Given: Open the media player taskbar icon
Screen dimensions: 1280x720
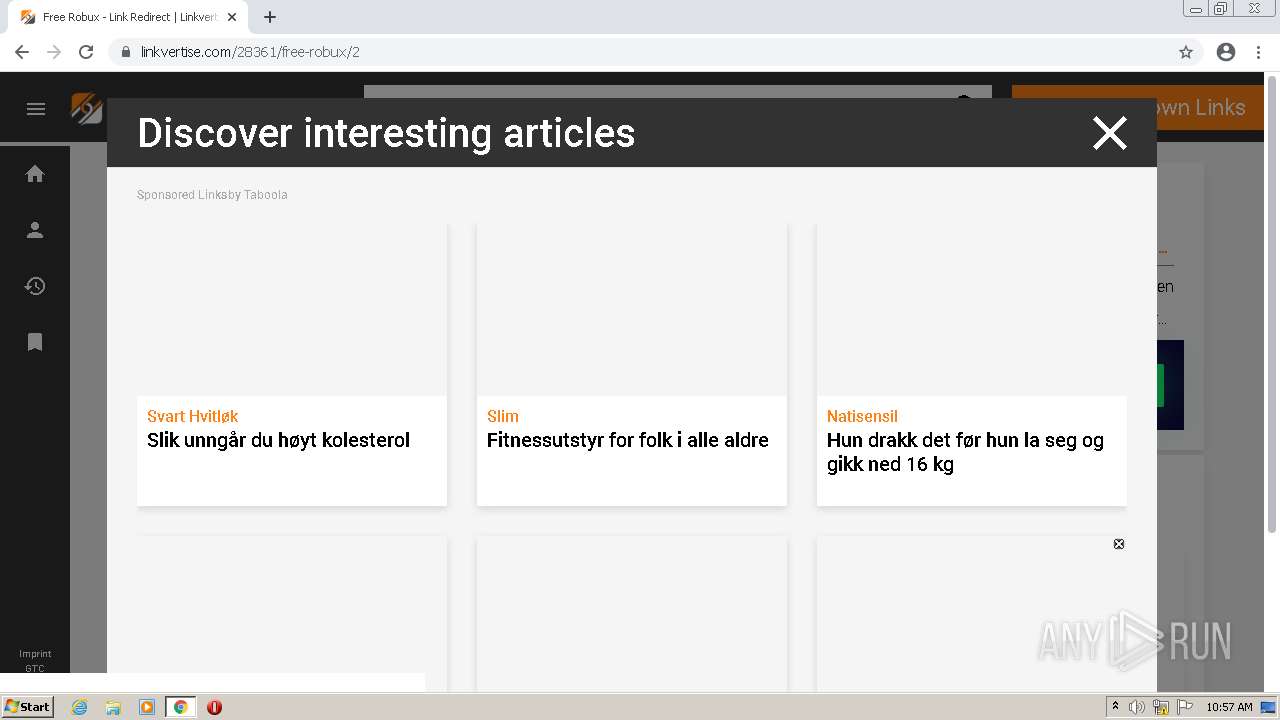Looking at the screenshot, I should pos(147,707).
